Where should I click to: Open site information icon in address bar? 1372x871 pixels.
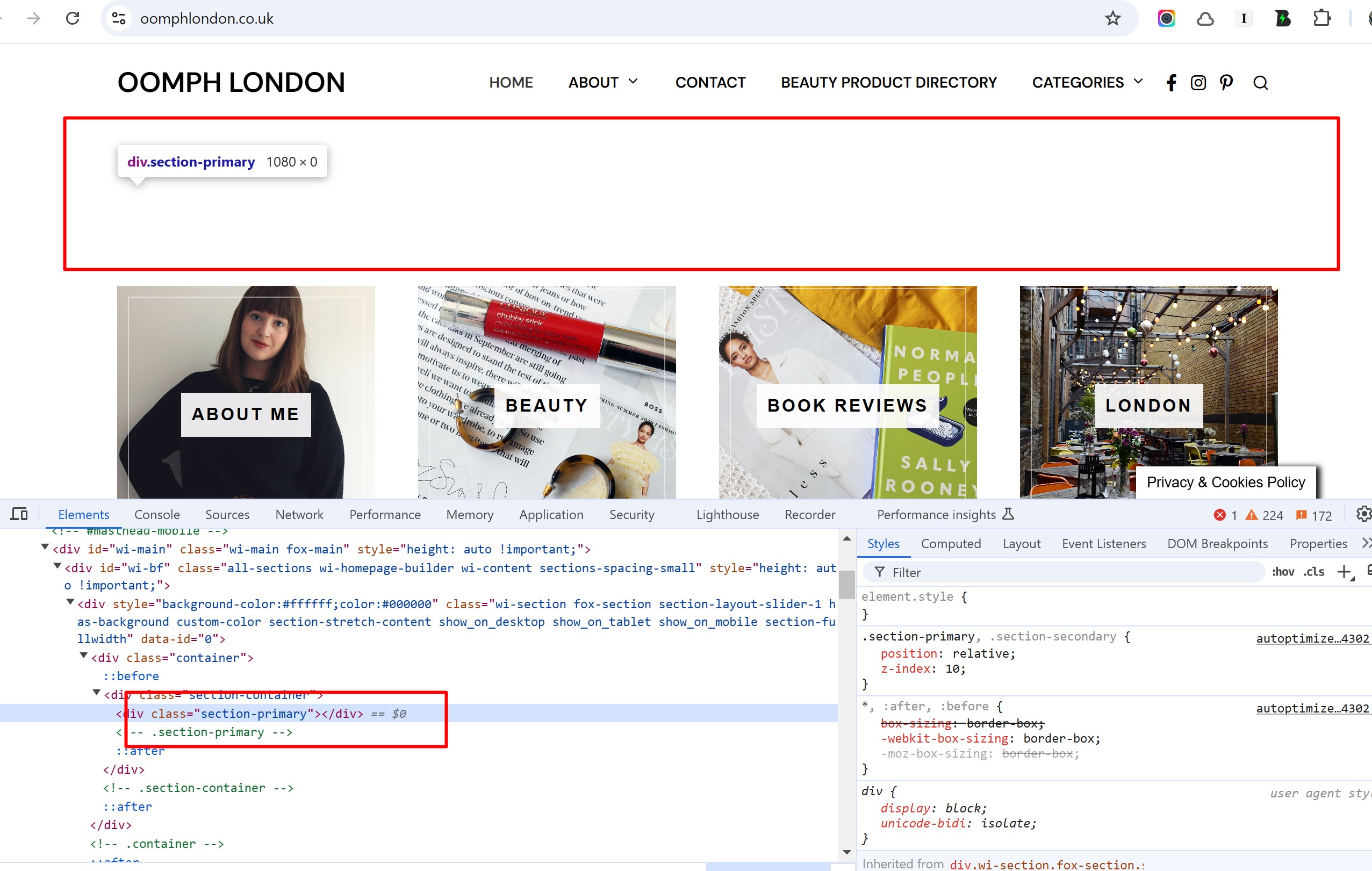(x=119, y=18)
